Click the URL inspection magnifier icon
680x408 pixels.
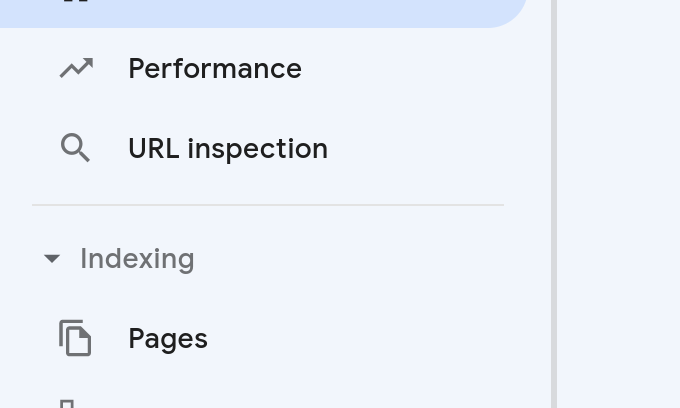tap(76, 148)
